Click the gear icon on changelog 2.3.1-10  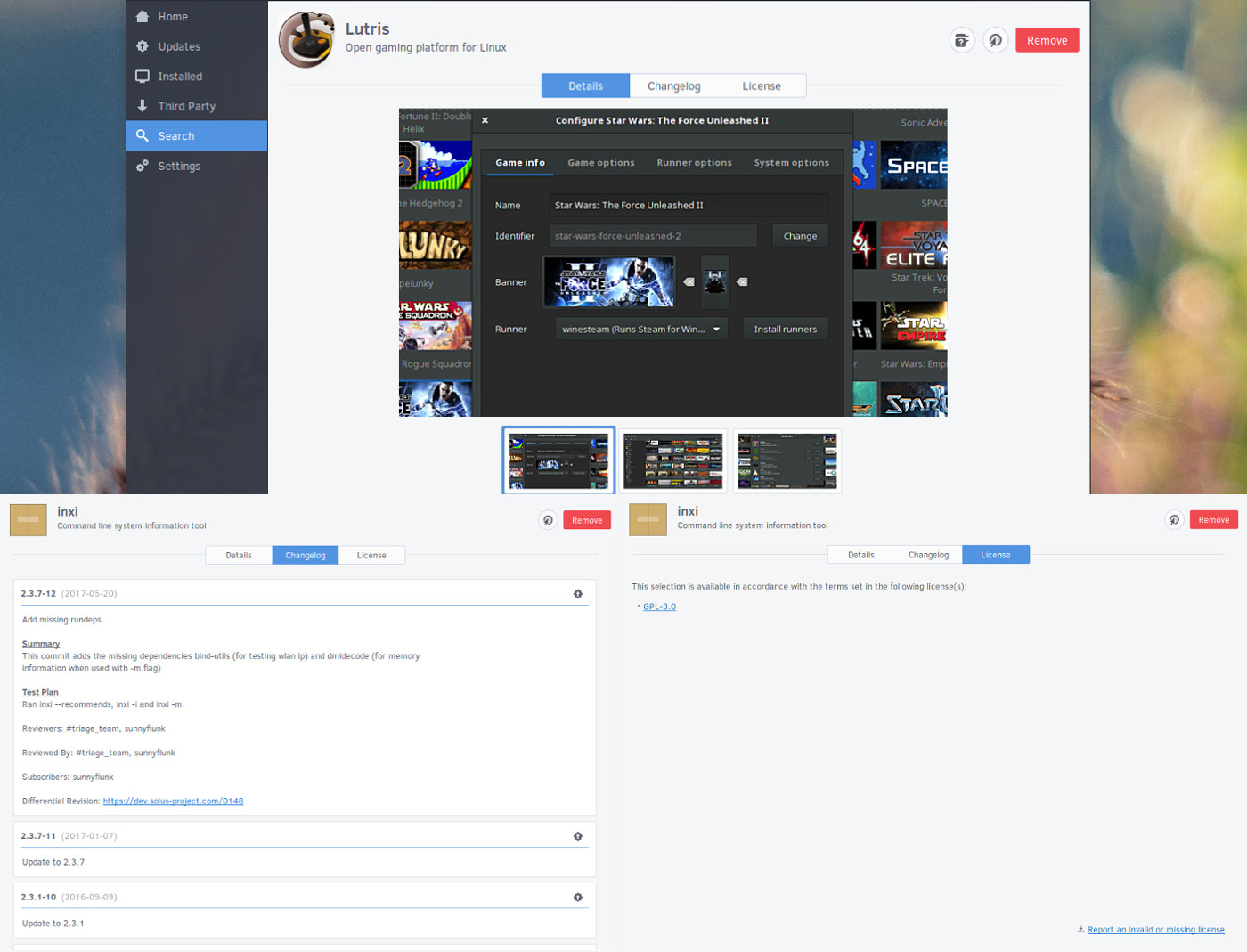coord(578,898)
